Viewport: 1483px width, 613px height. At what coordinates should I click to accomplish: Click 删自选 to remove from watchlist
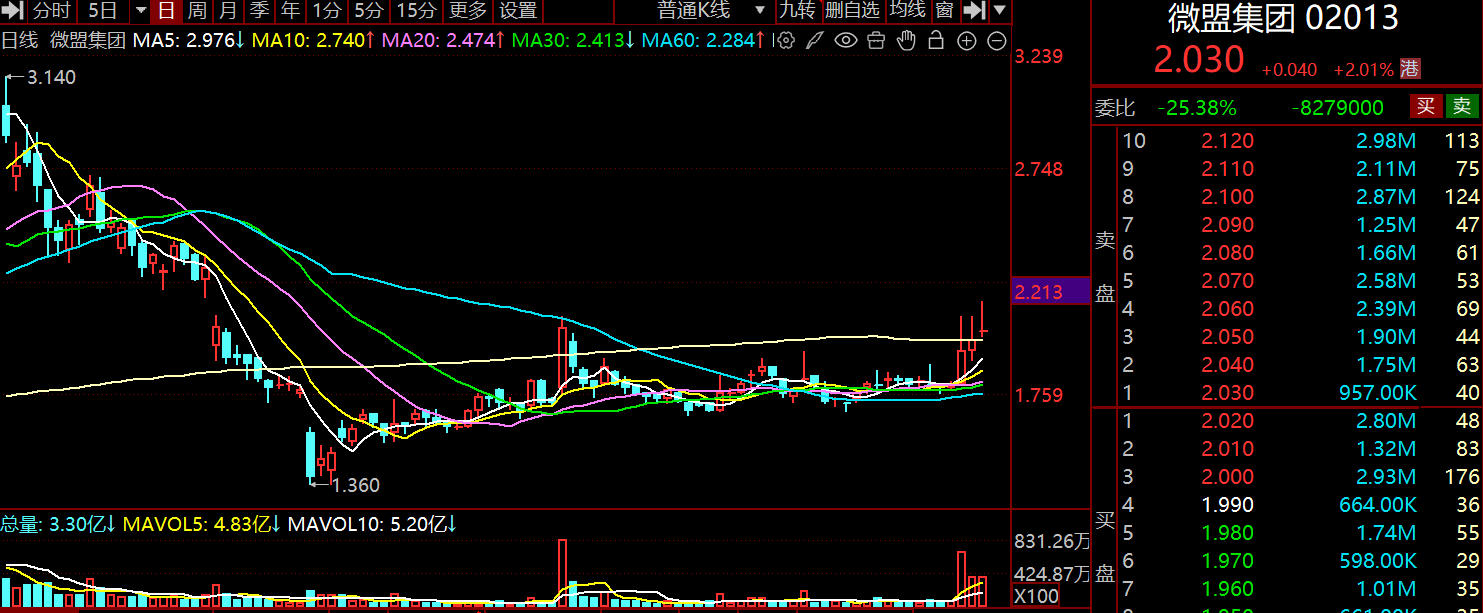[x=853, y=11]
